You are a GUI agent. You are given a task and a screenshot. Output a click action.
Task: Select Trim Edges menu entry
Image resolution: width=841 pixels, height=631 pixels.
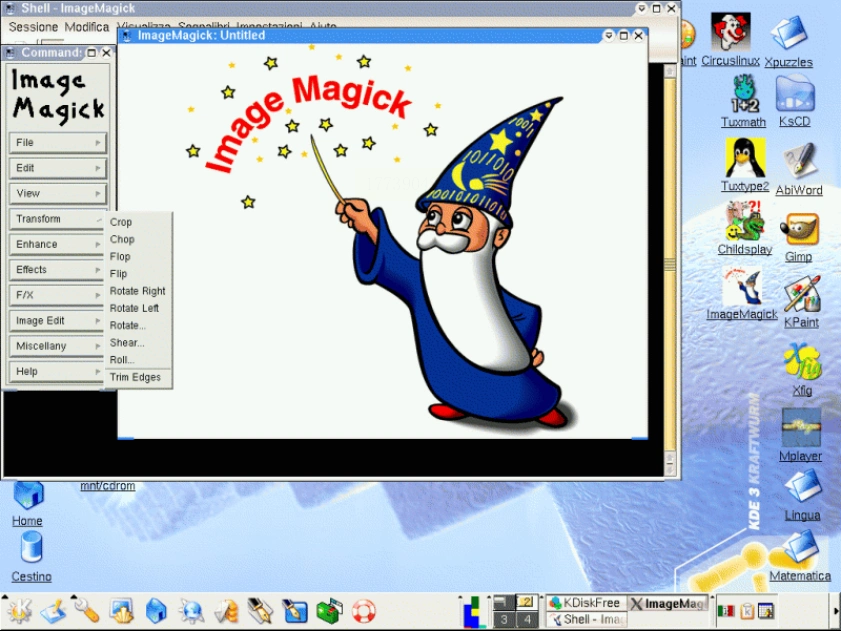click(135, 377)
